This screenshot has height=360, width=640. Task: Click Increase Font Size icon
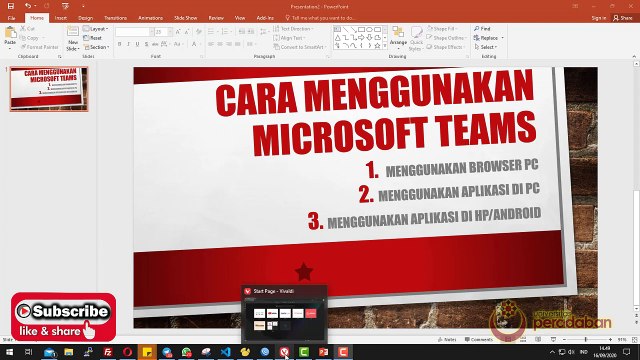pos(178,31)
